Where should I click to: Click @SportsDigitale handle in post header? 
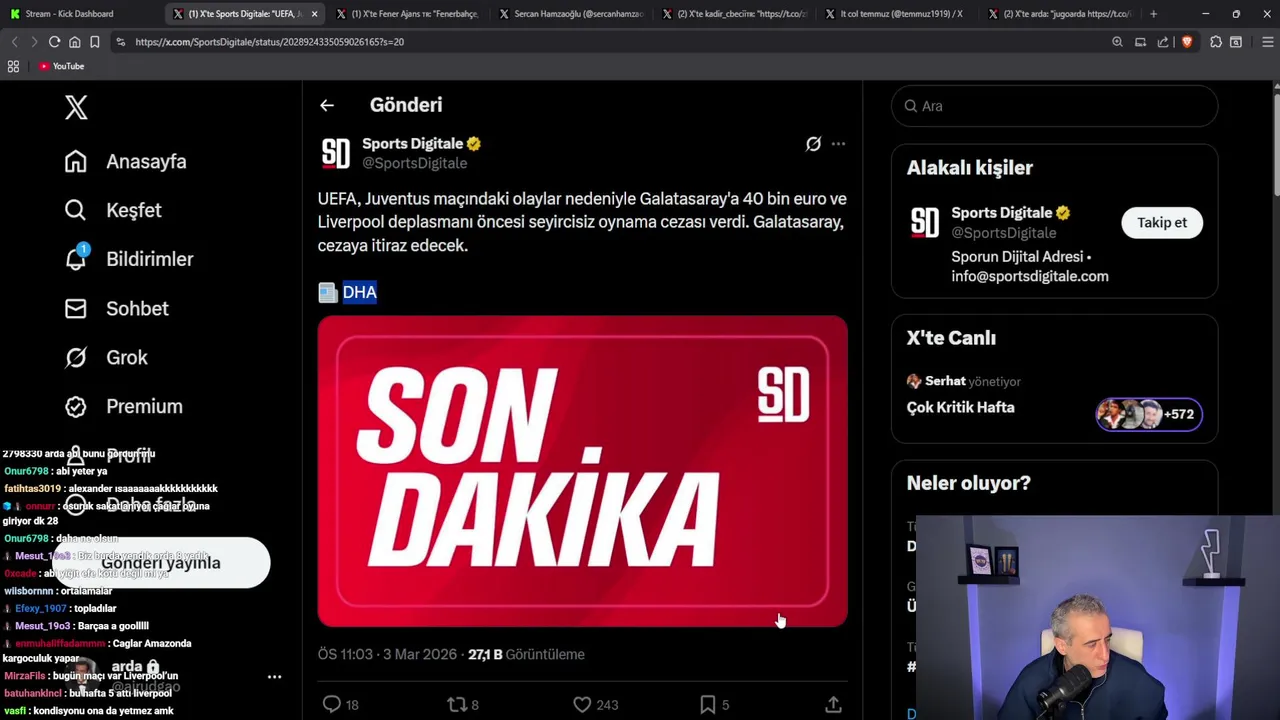[414, 163]
